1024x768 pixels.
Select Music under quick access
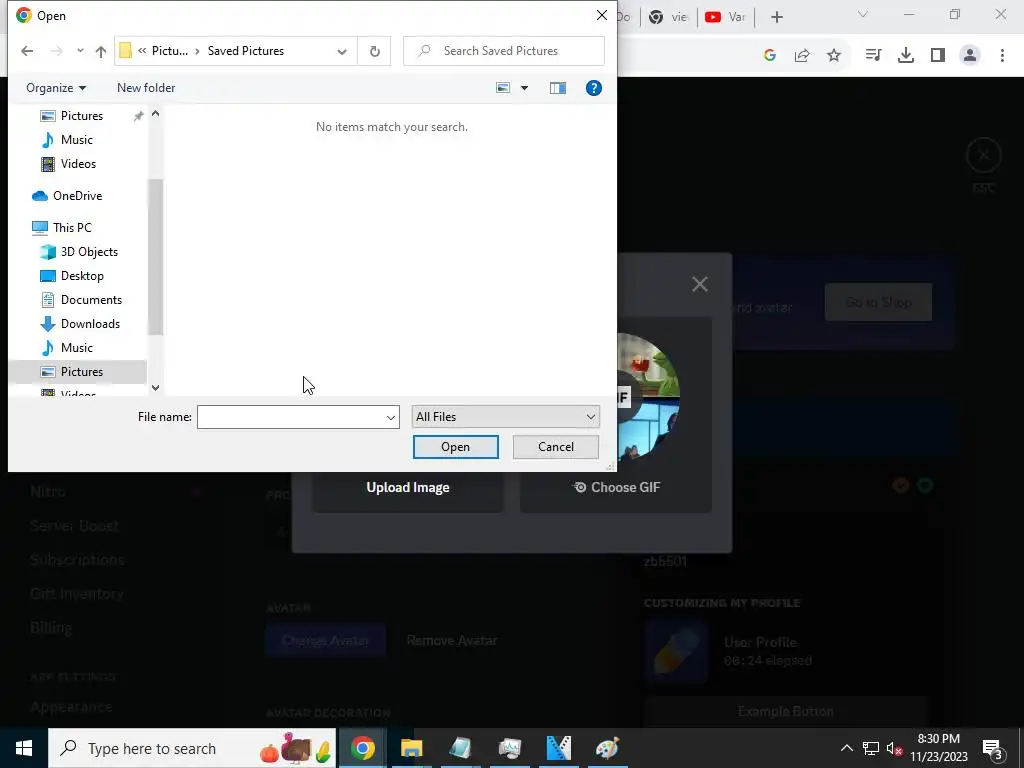(x=76, y=140)
